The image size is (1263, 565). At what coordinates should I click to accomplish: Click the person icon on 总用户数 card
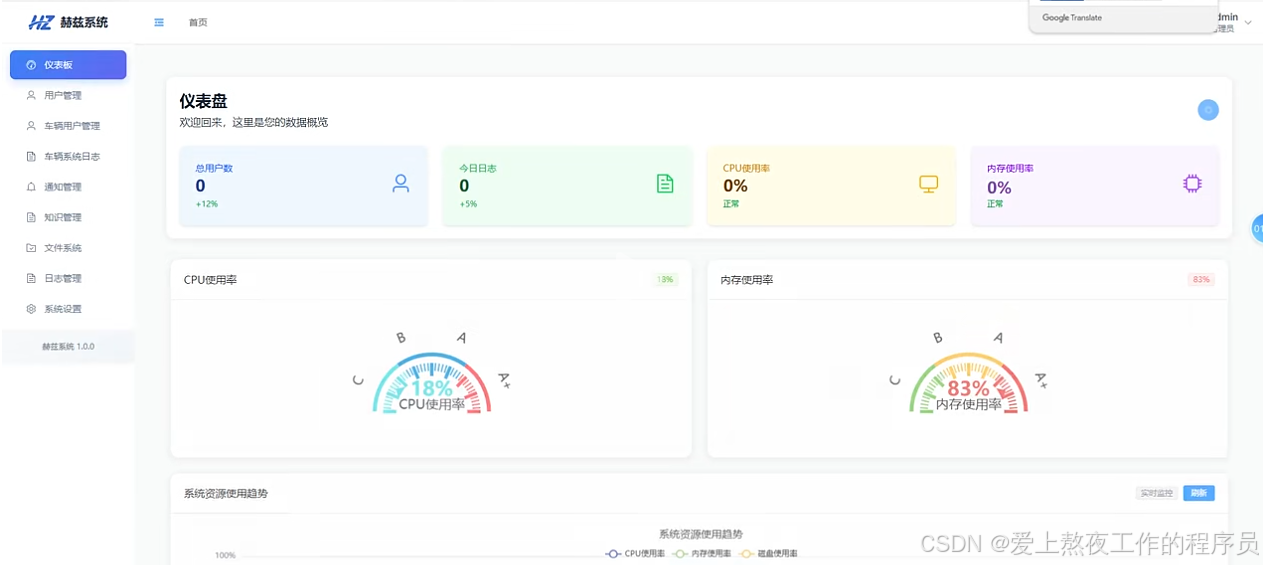(x=401, y=184)
